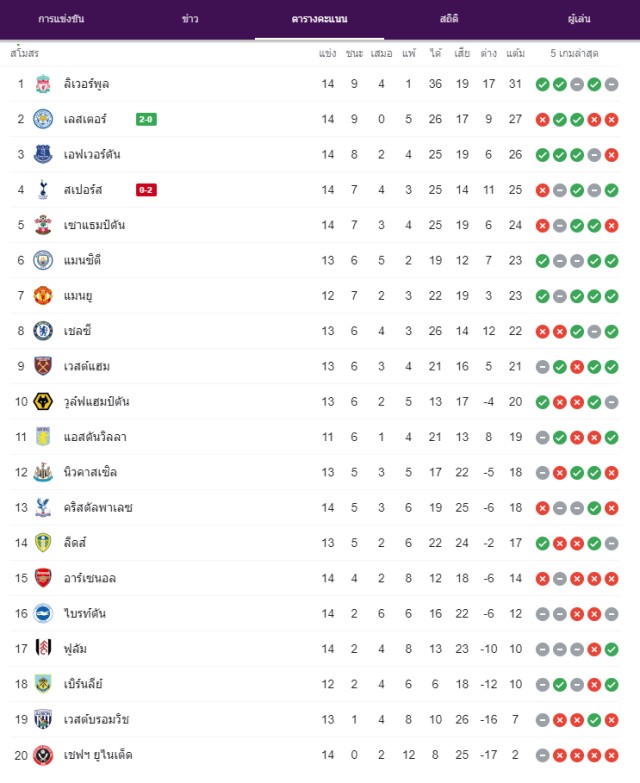Open the สถิติ tab
Viewport: 640px width, 783px height.
(449, 19)
